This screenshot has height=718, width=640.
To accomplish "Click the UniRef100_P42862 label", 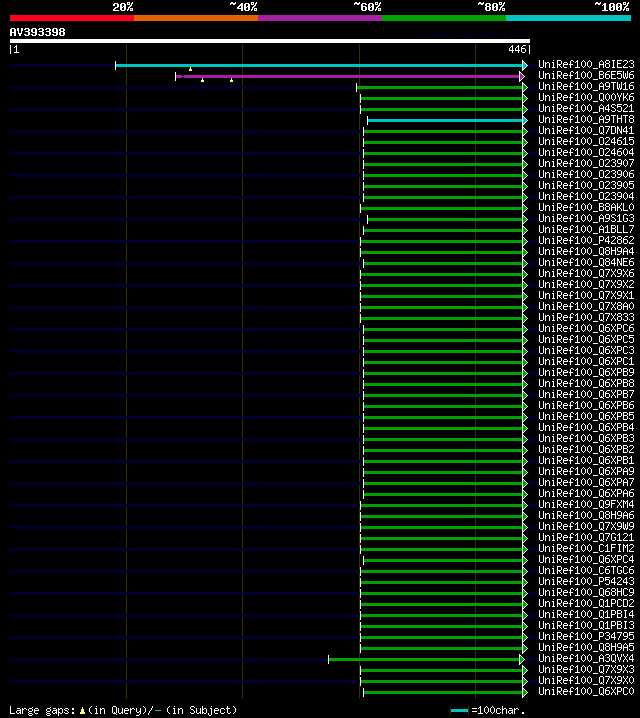I will [586, 240].
